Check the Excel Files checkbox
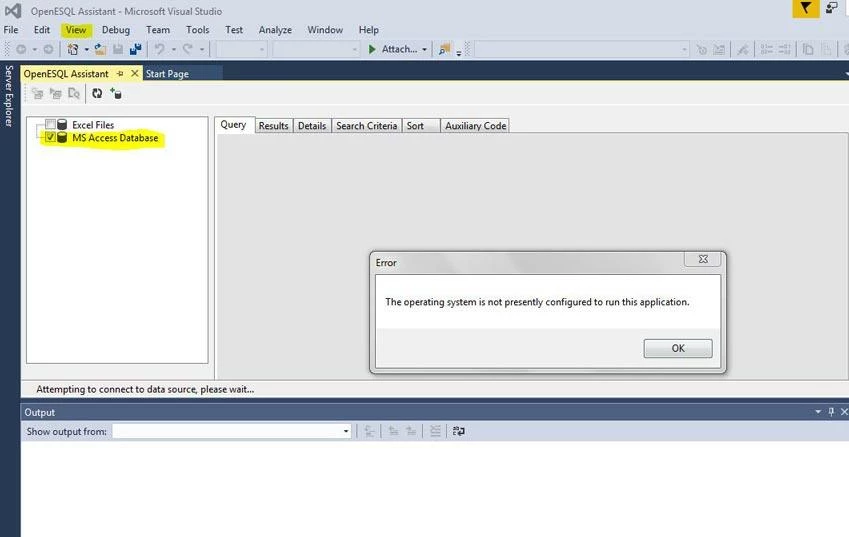The width and height of the screenshot is (849, 537). click(50, 124)
